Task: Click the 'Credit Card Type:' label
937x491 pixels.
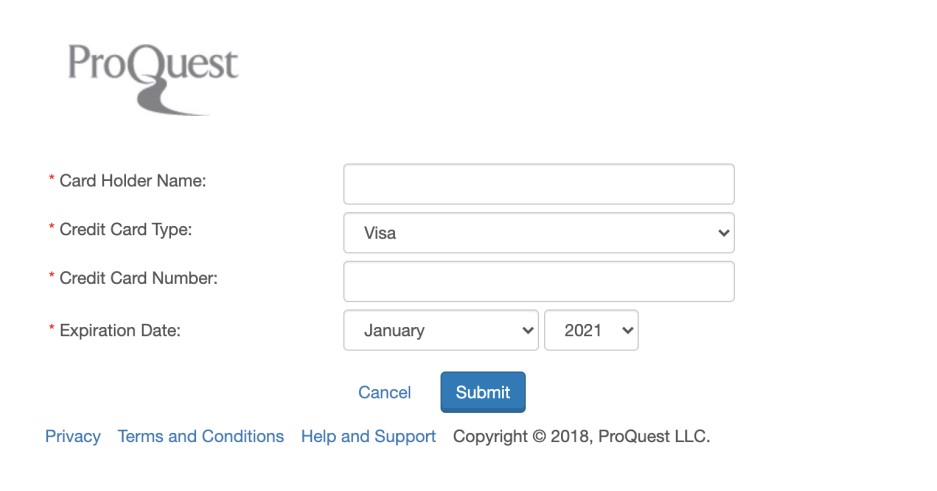Action: (x=125, y=230)
